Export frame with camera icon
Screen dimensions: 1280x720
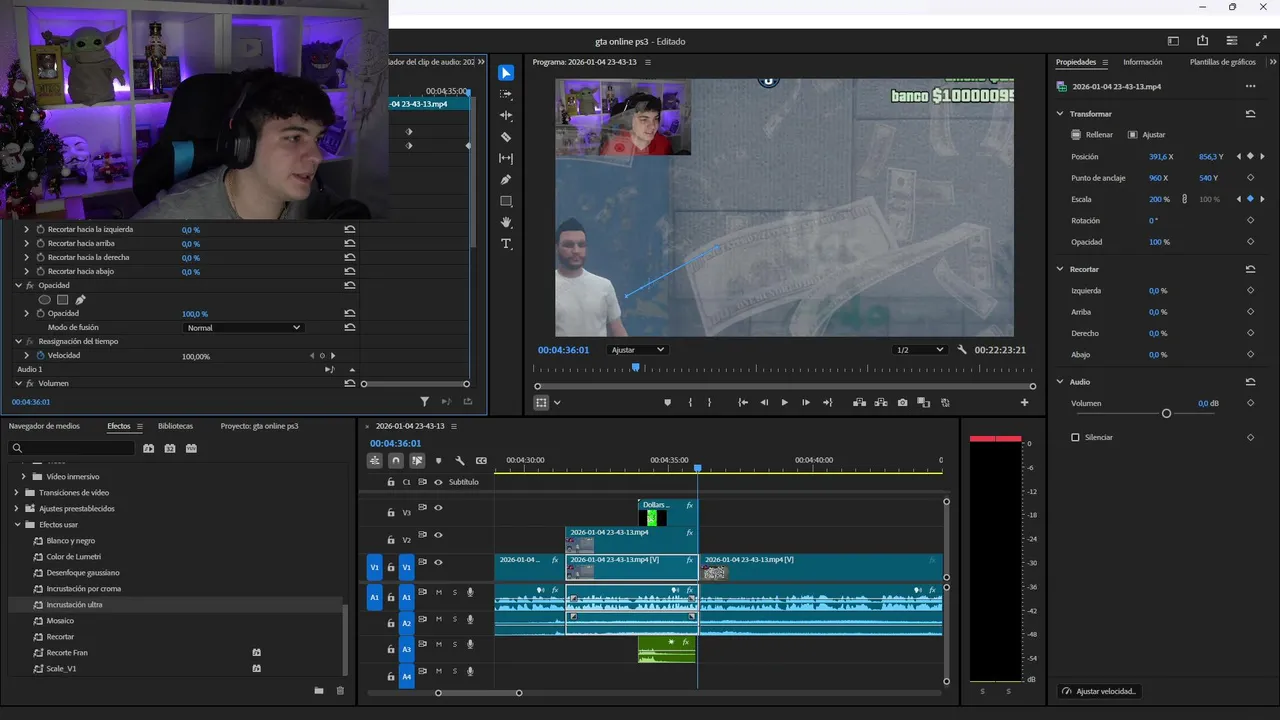coord(903,402)
